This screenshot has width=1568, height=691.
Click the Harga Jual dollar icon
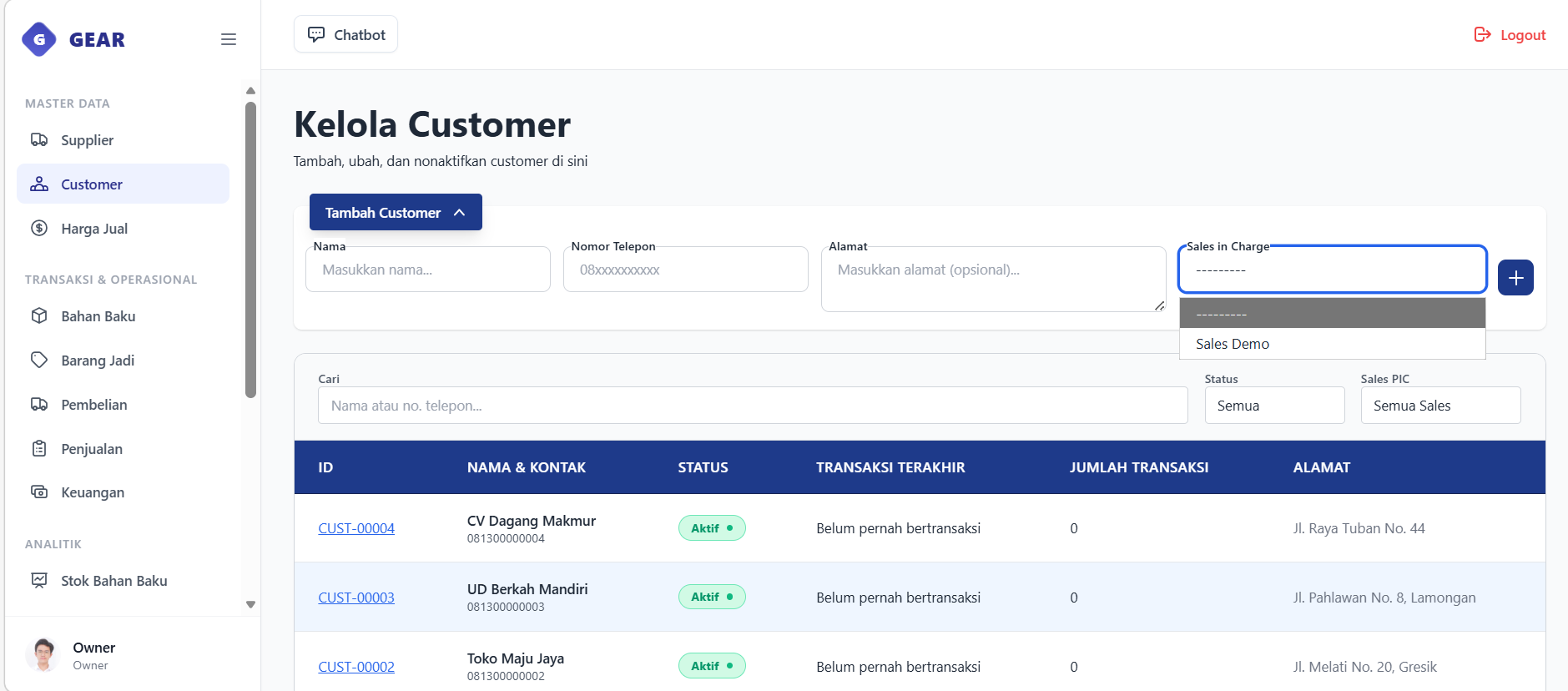39,228
